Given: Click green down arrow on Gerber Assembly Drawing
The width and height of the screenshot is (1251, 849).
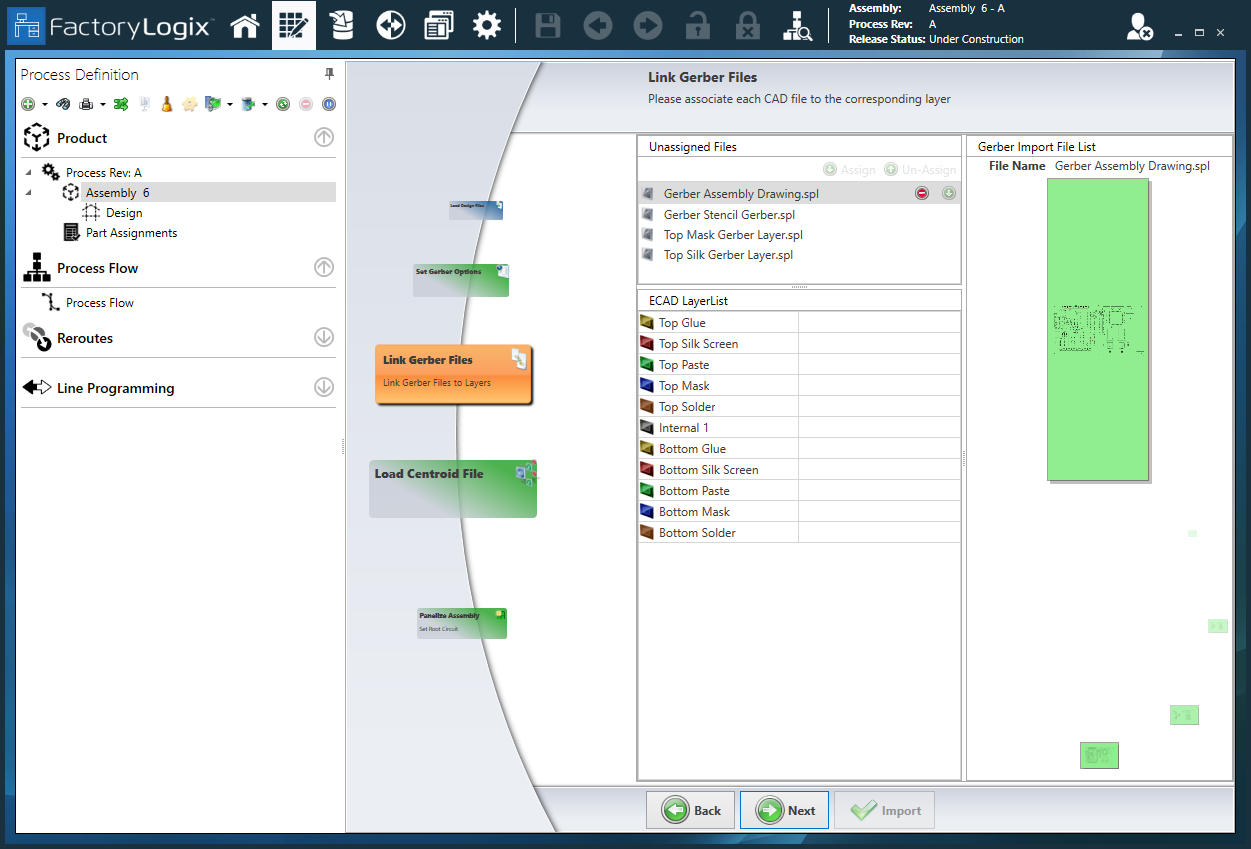Looking at the screenshot, I should (x=949, y=194).
